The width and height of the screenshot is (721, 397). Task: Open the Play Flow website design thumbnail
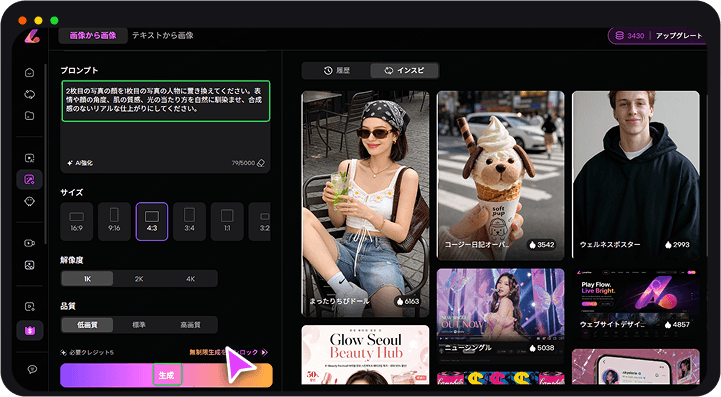pos(636,304)
